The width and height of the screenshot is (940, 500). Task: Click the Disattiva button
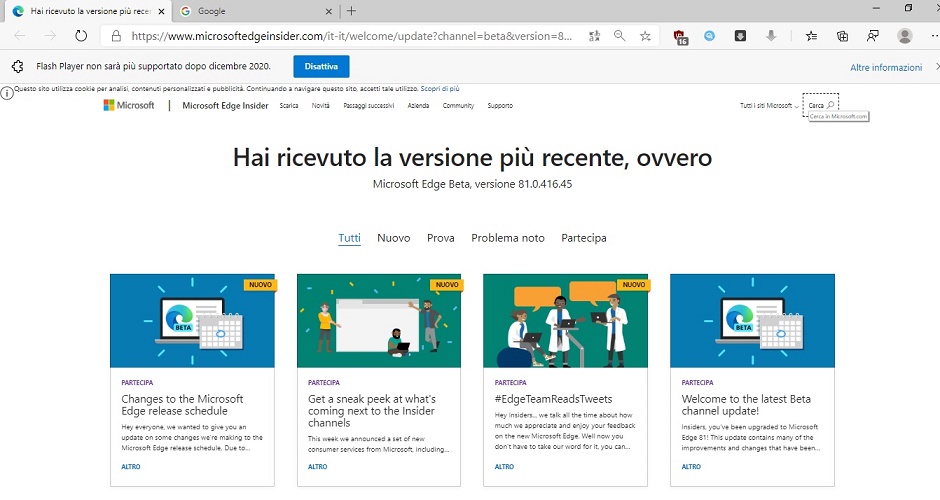click(x=321, y=67)
